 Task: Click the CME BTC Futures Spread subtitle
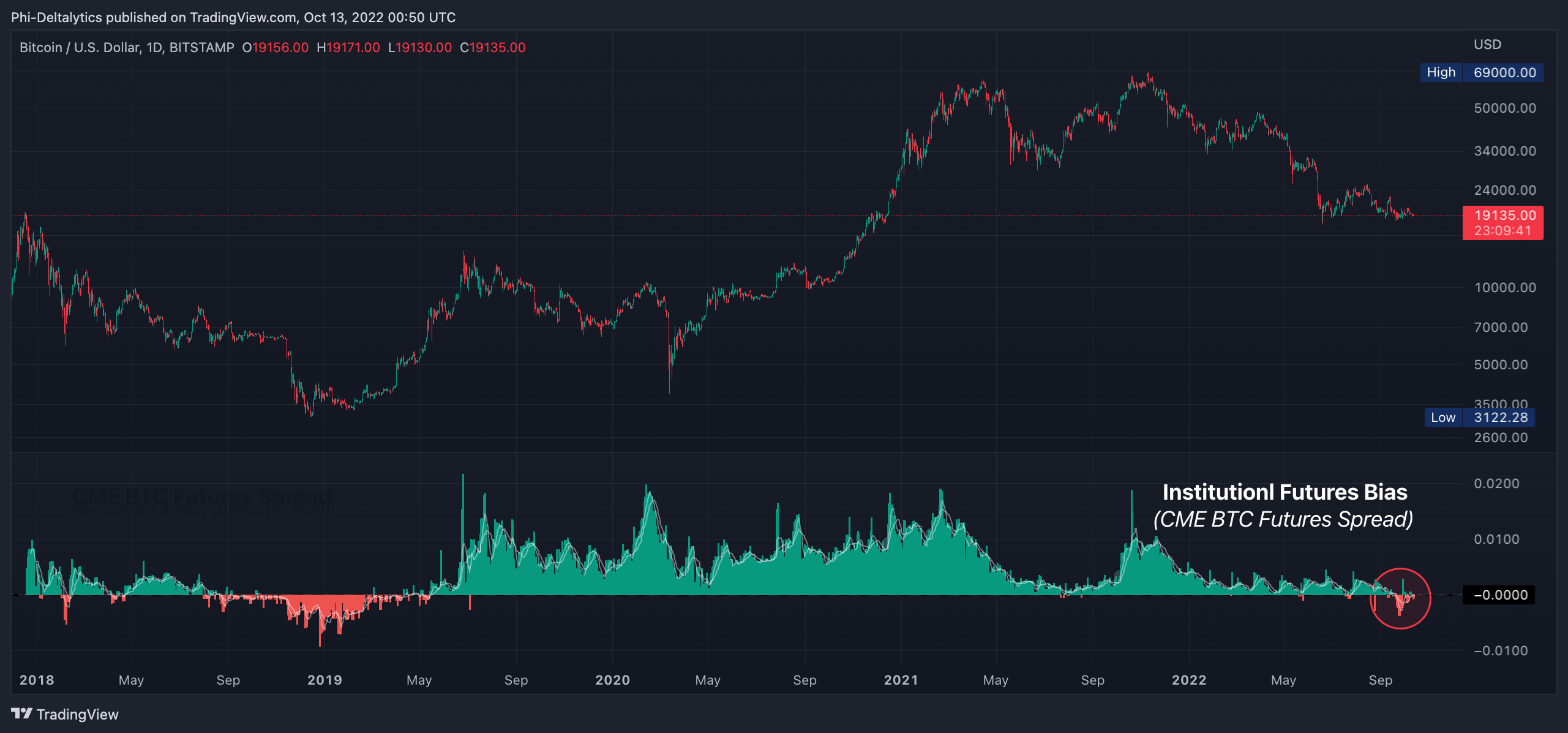(x=1283, y=519)
